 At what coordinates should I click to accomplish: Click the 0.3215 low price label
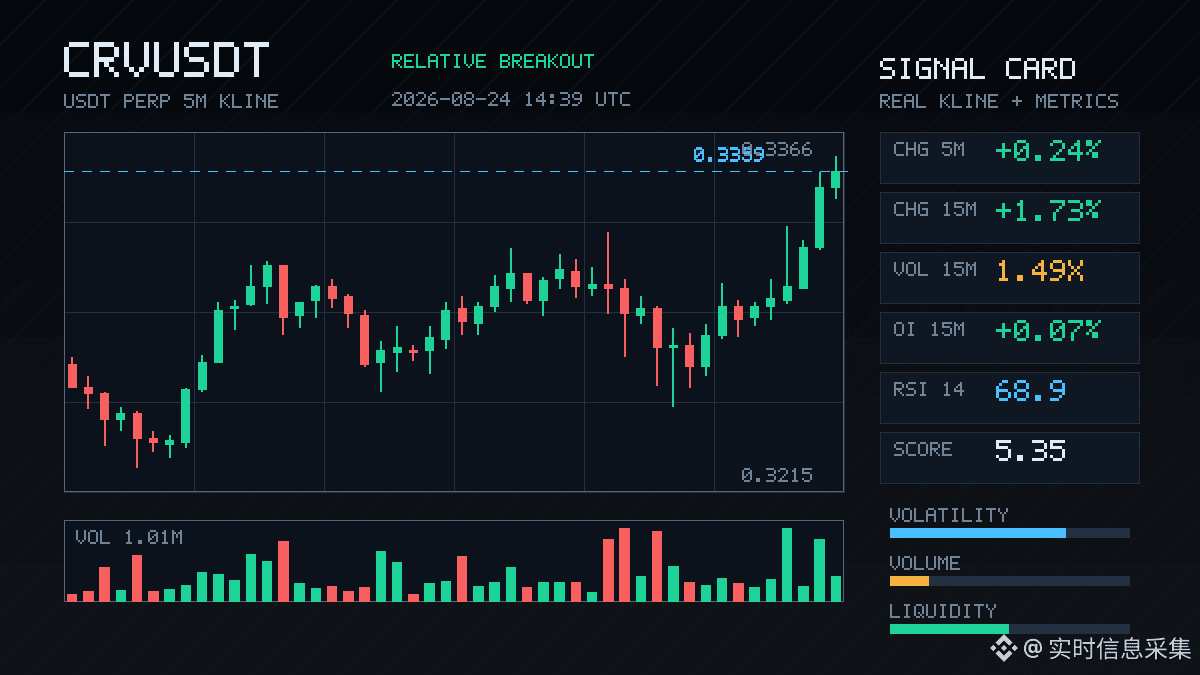pyautogui.click(x=777, y=475)
